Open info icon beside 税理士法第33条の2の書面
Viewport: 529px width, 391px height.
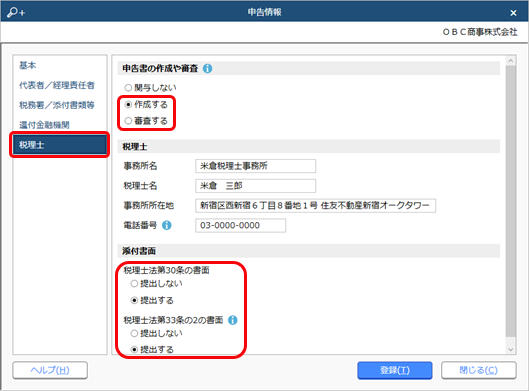click(233, 320)
